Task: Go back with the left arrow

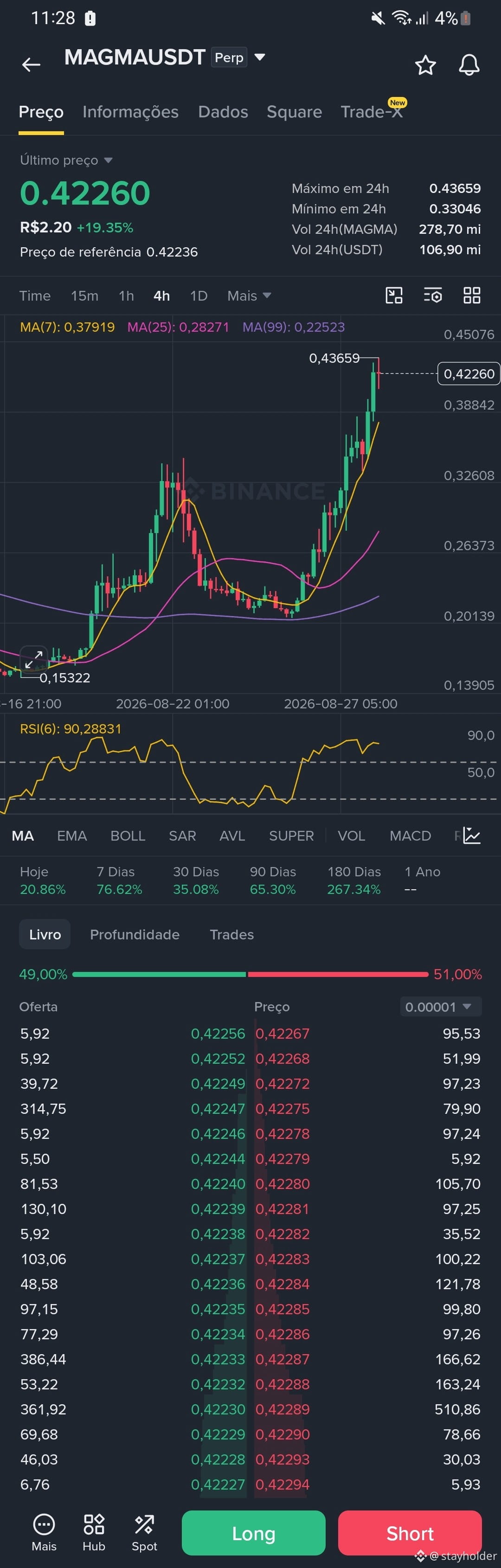Action: (x=31, y=64)
